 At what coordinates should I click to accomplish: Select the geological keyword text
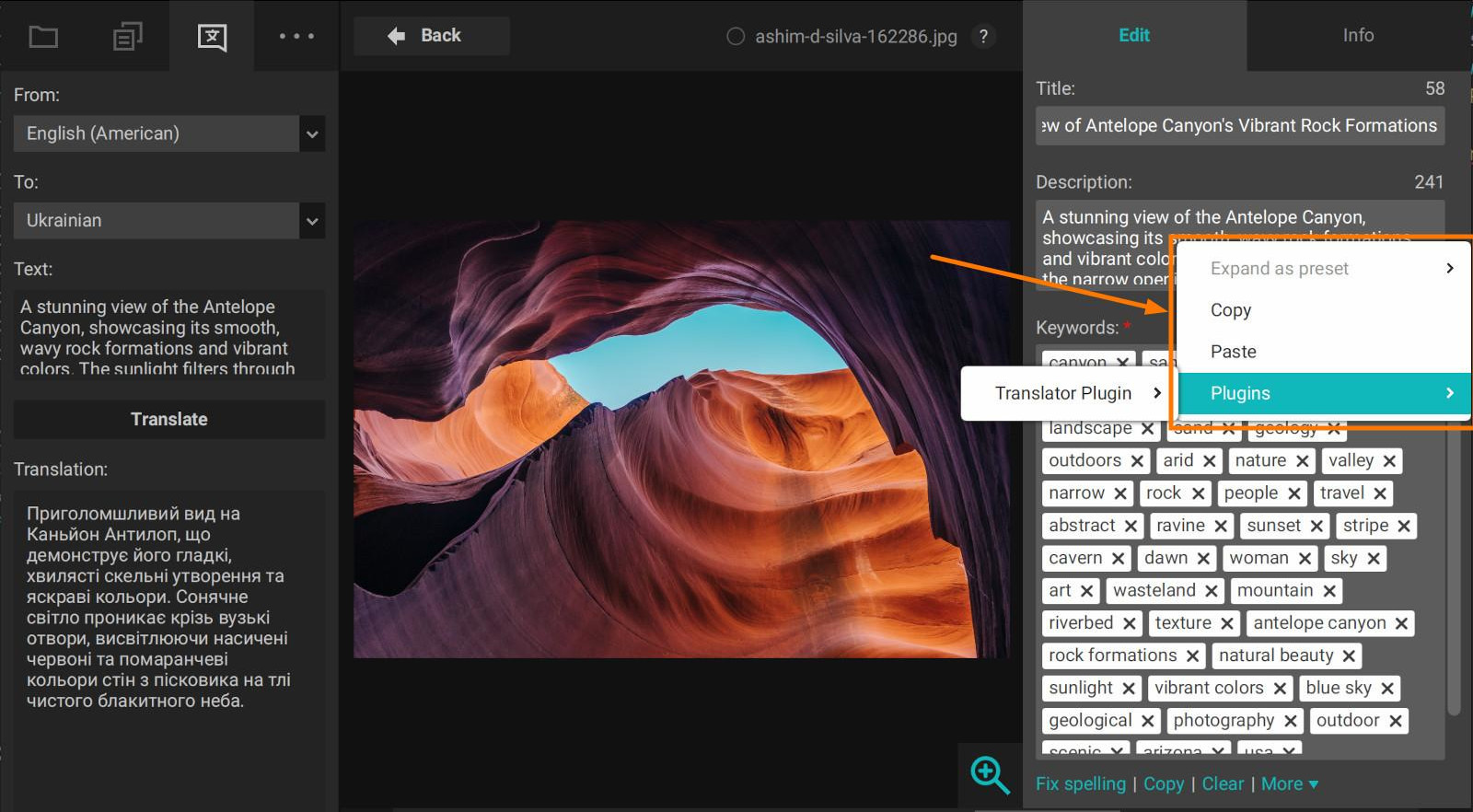[x=1090, y=721]
